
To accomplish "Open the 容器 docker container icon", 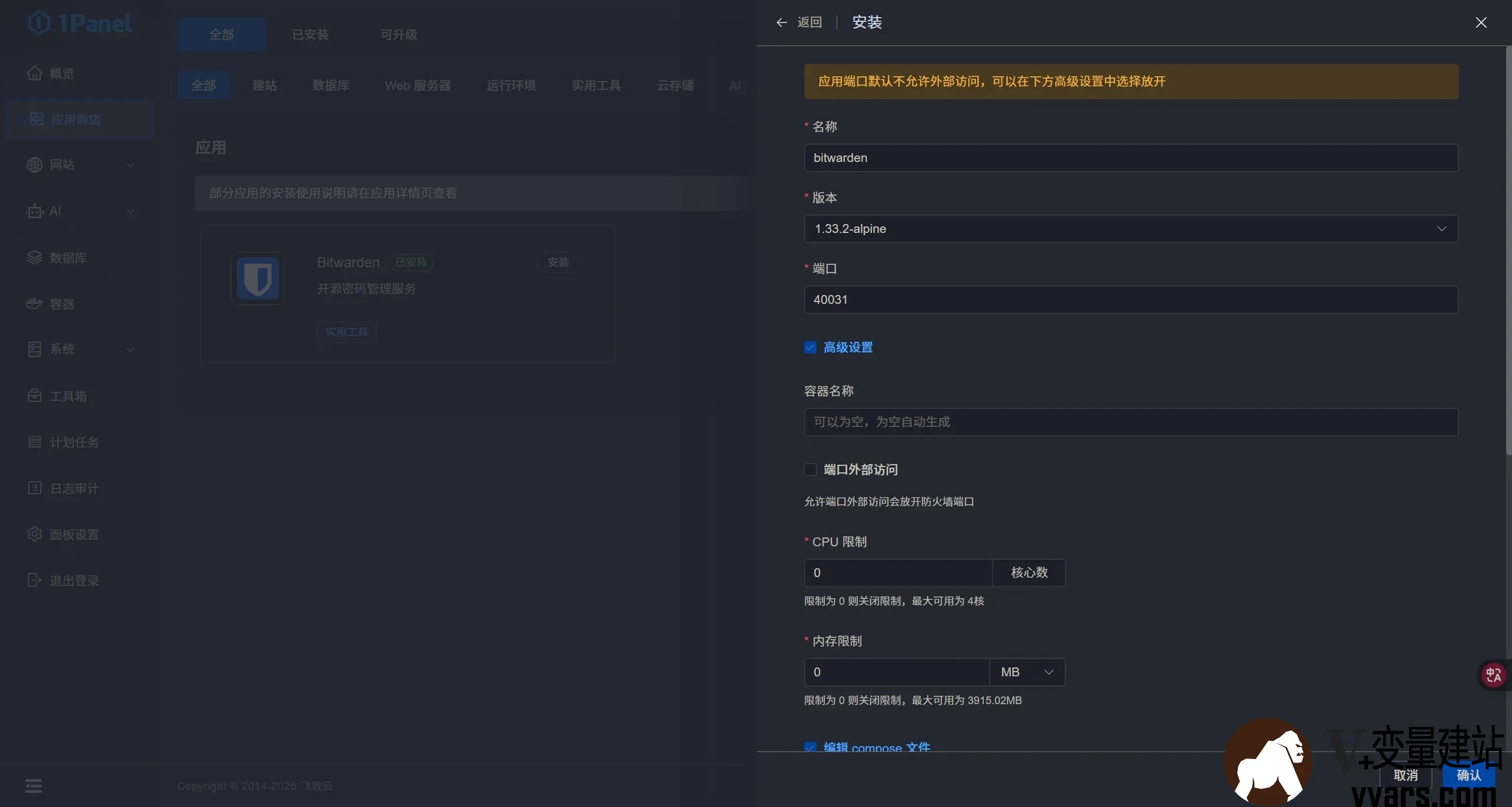I will [x=35, y=303].
